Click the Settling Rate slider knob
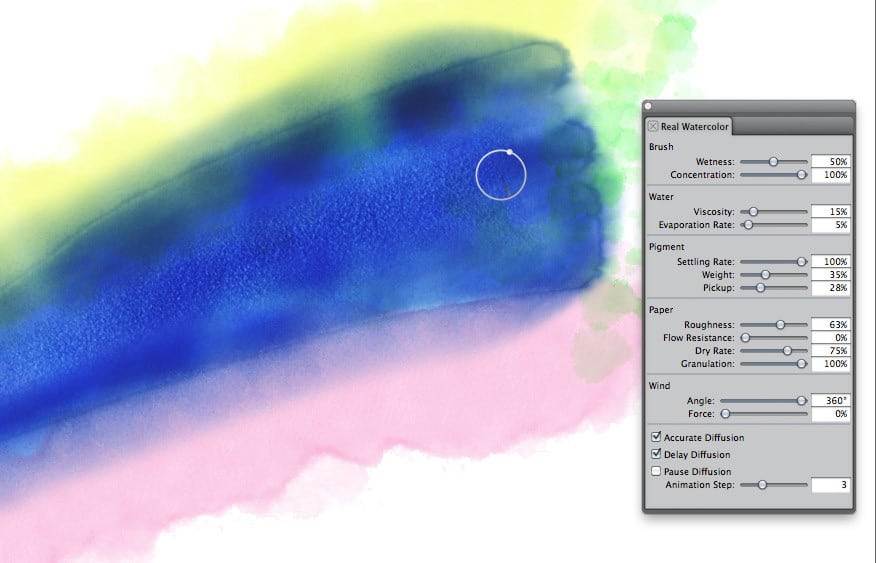This screenshot has width=876, height=563. click(801, 261)
